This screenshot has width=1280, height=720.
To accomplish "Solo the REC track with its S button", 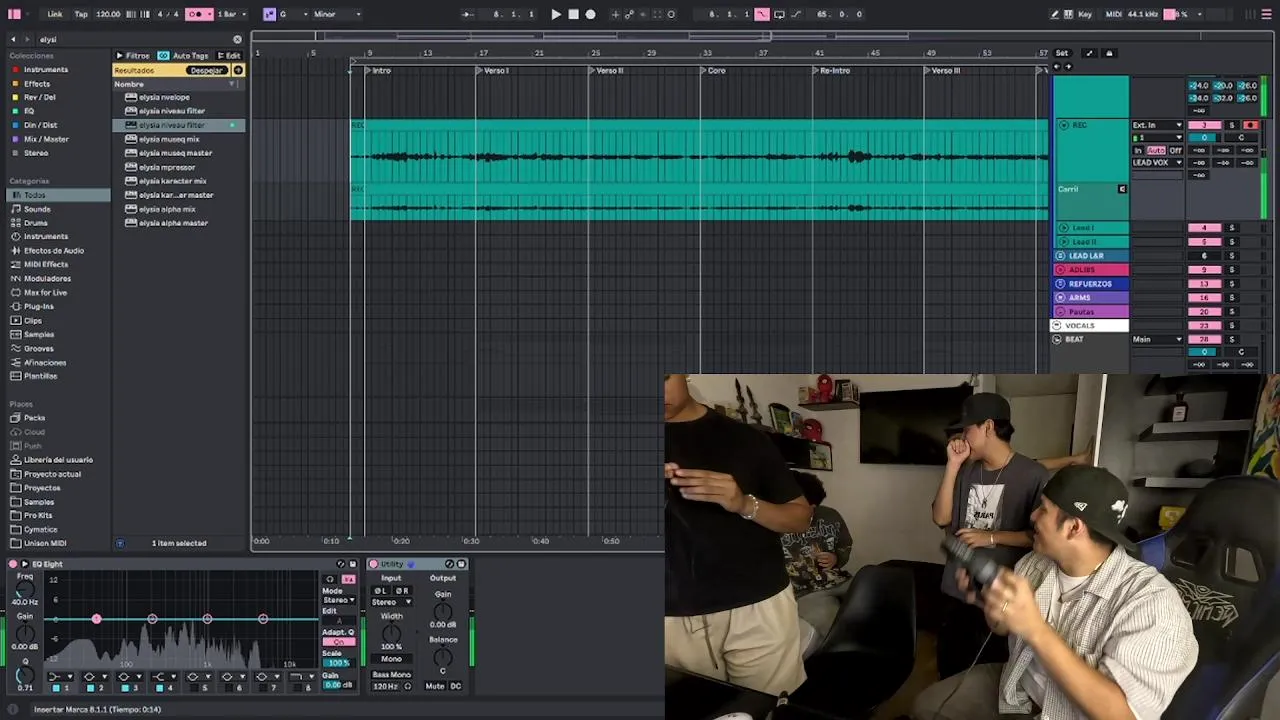I will [x=1232, y=125].
